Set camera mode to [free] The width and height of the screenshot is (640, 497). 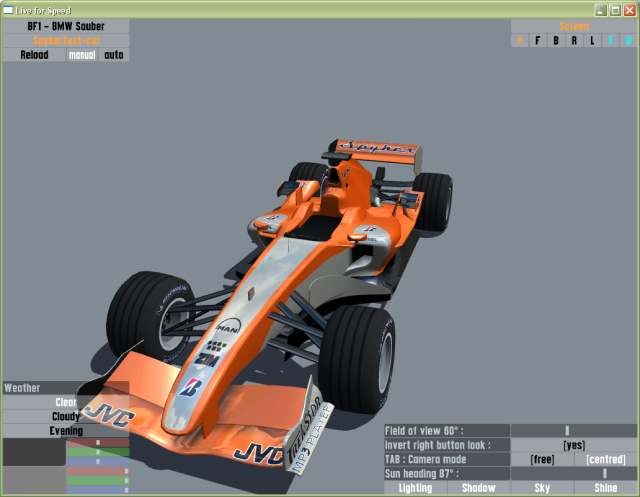pyautogui.click(x=542, y=459)
